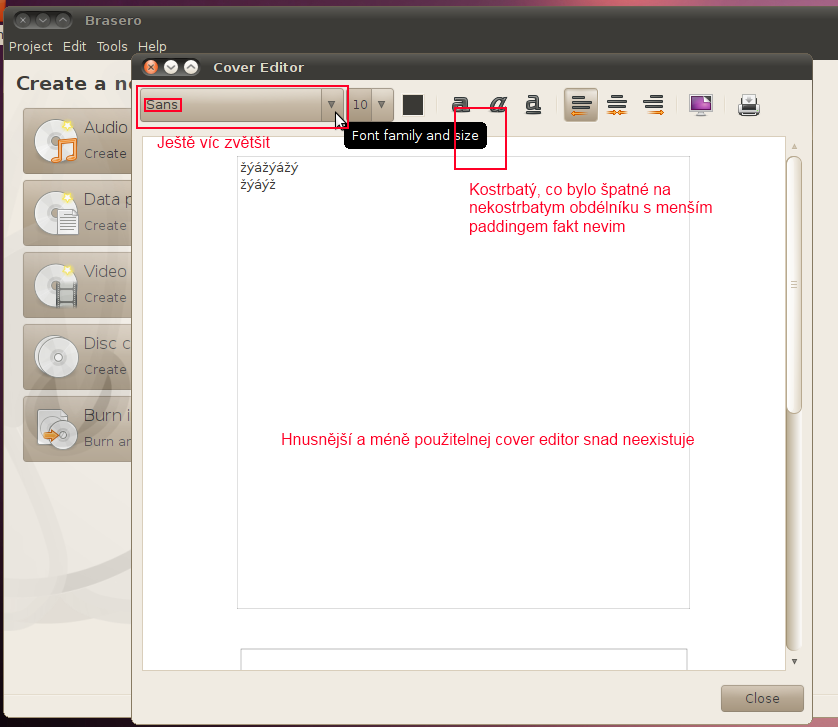This screenshot has height=727, width=838.
Task: Enable left text alignment
Action: point(581,104)
